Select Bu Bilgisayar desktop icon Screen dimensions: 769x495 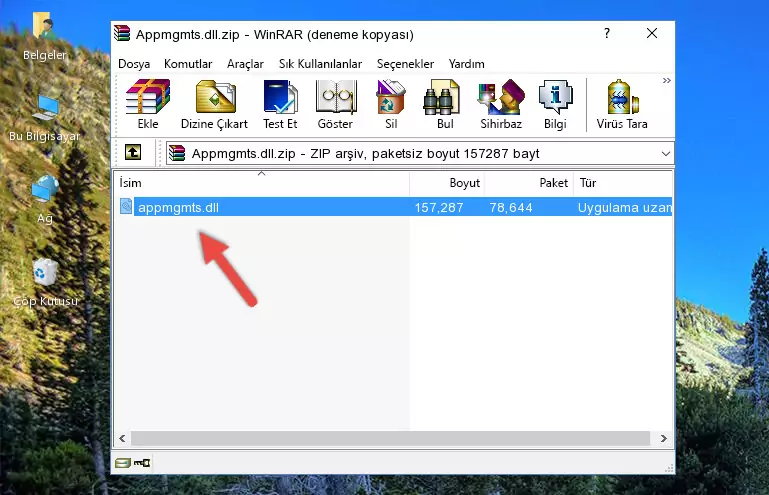[45, 118]
